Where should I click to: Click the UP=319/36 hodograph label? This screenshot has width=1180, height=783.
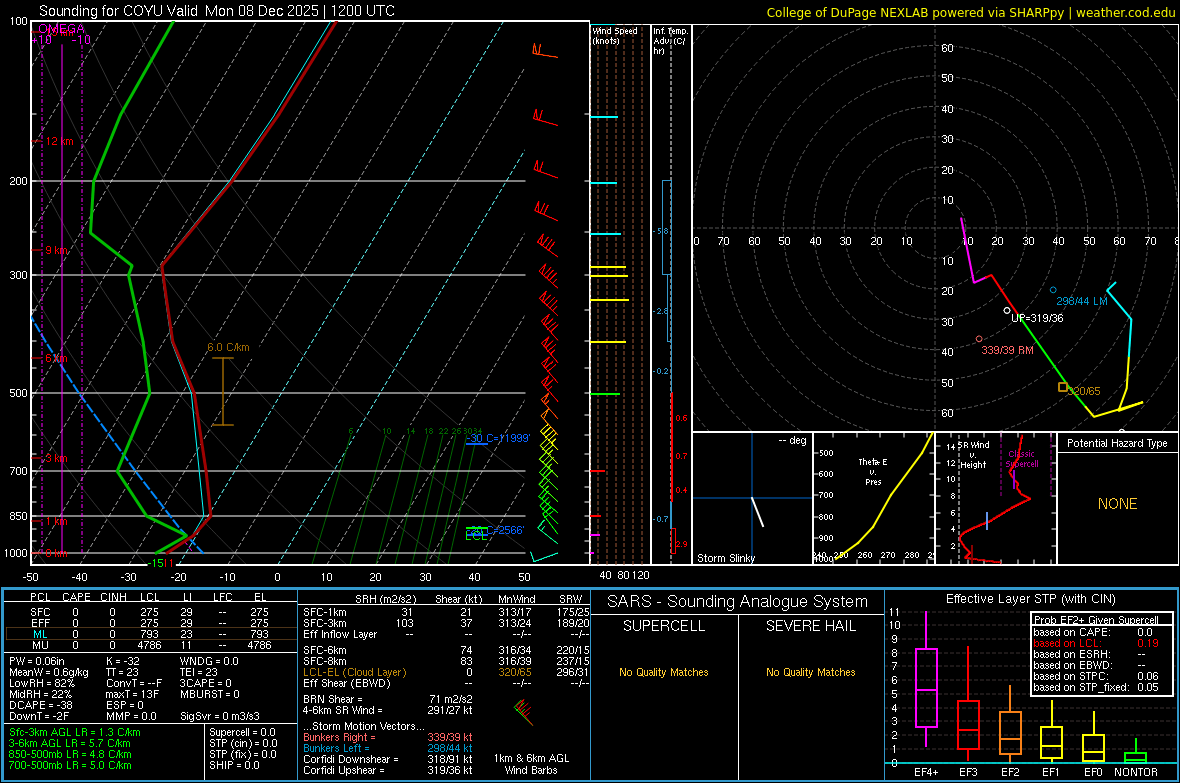tap(1037, 318)
